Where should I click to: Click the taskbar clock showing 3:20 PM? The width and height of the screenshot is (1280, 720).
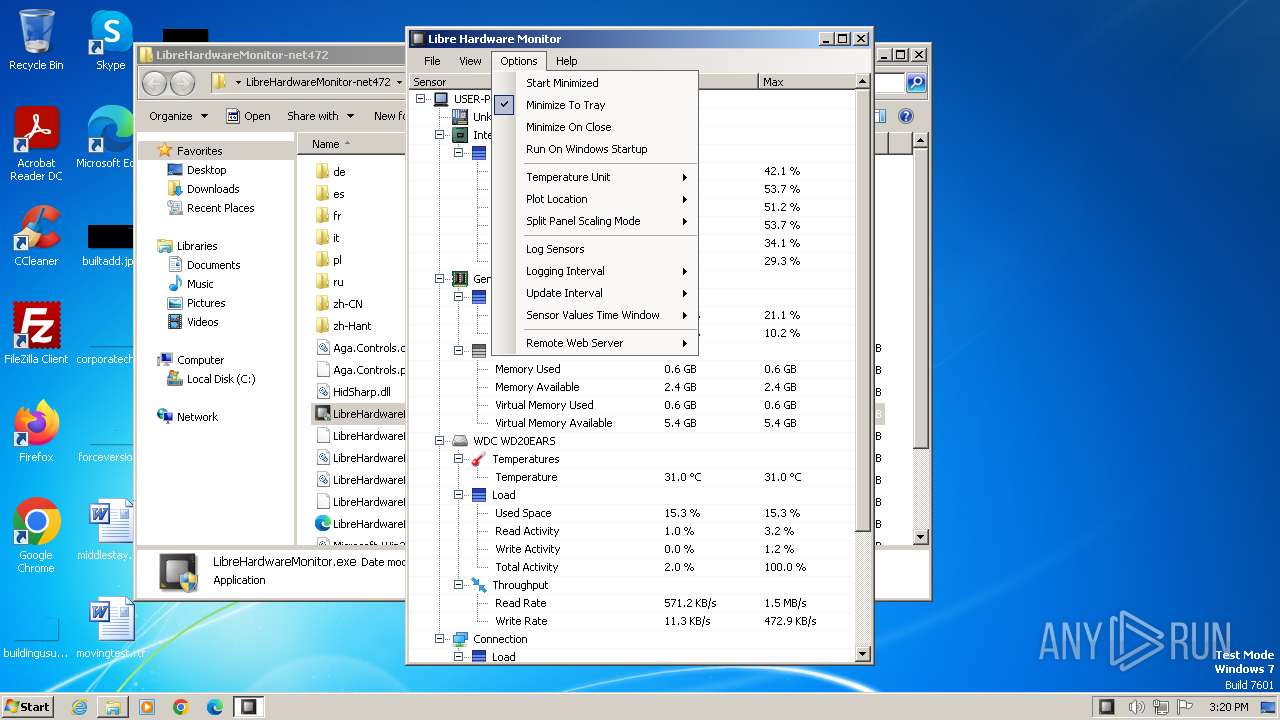pyautogui.click(x=1229, y=707)
